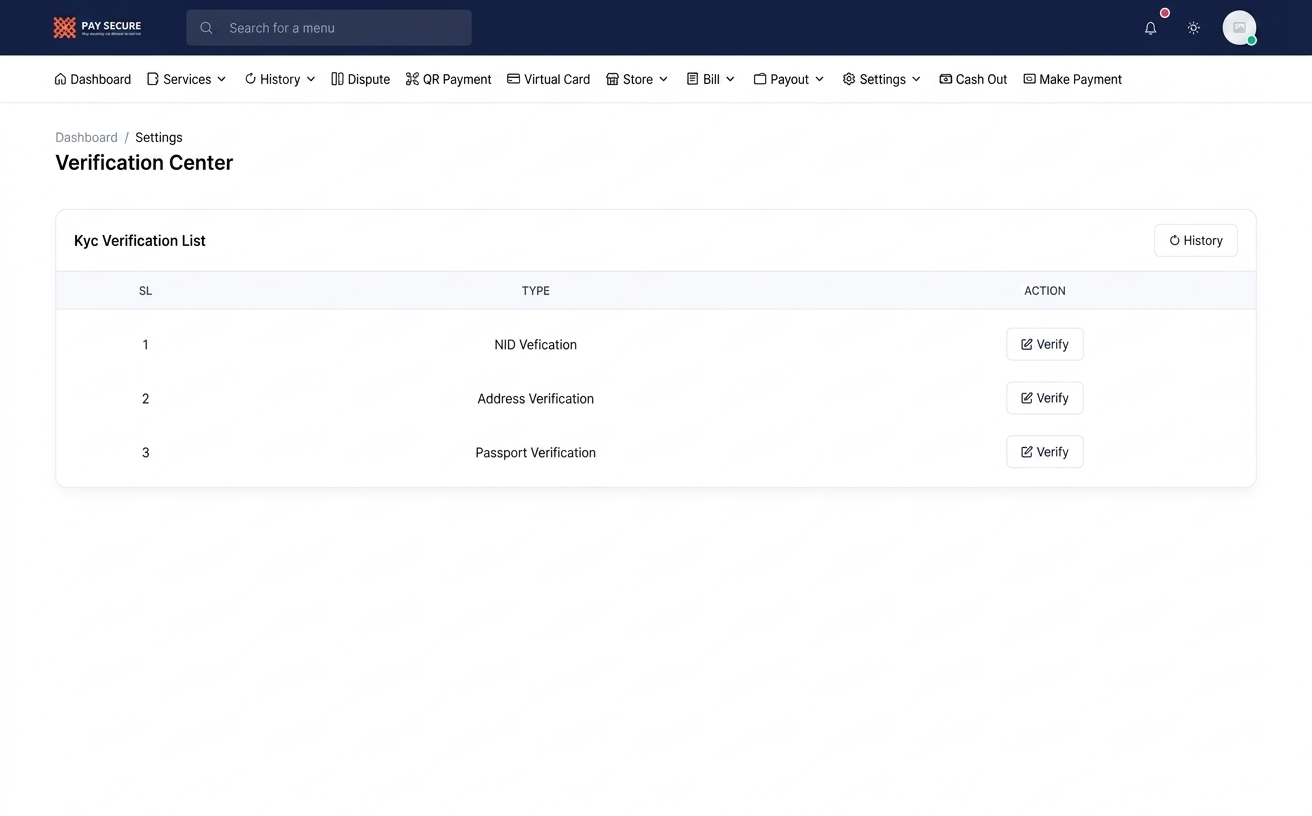Click the Pay Secure logo
Image resolution: width=1312 pixels, height=816 pixels.
[97, 27]
